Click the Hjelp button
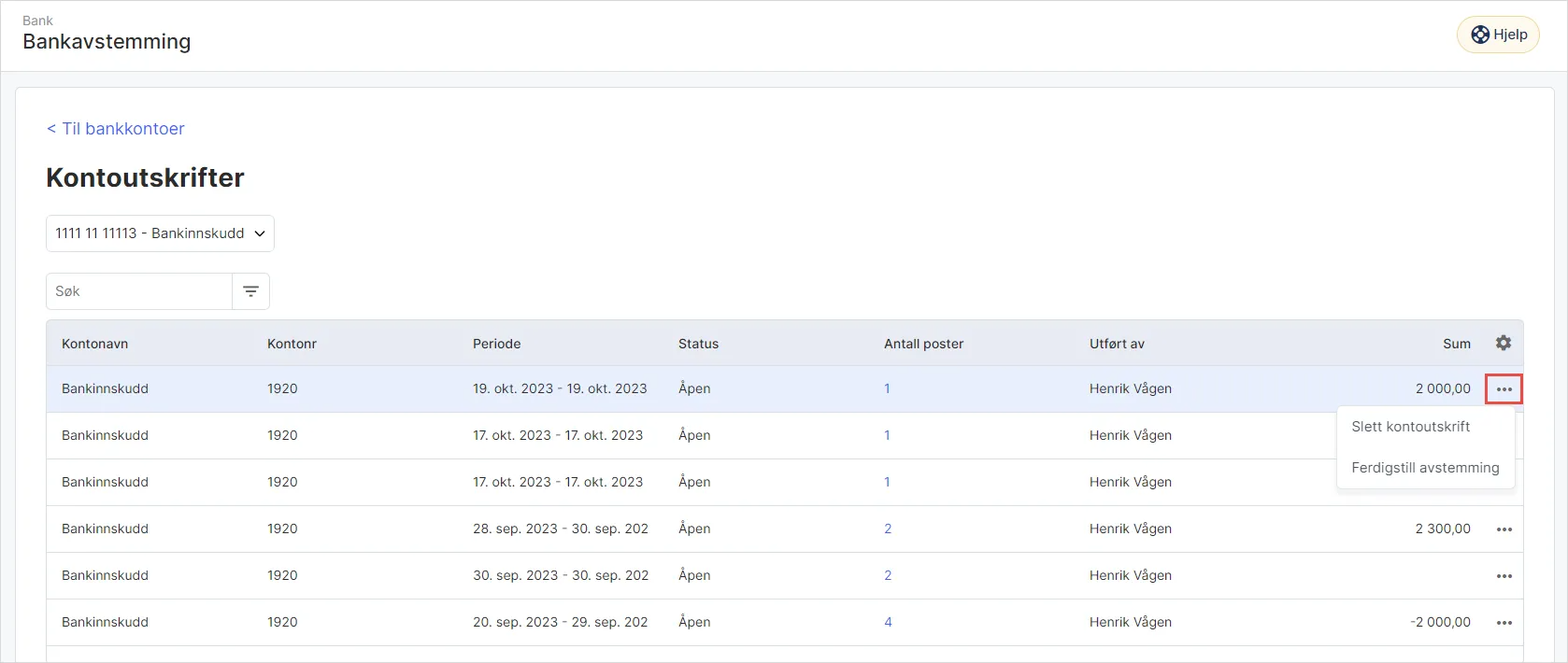The image size is (1568, 663). [1498, 35]
